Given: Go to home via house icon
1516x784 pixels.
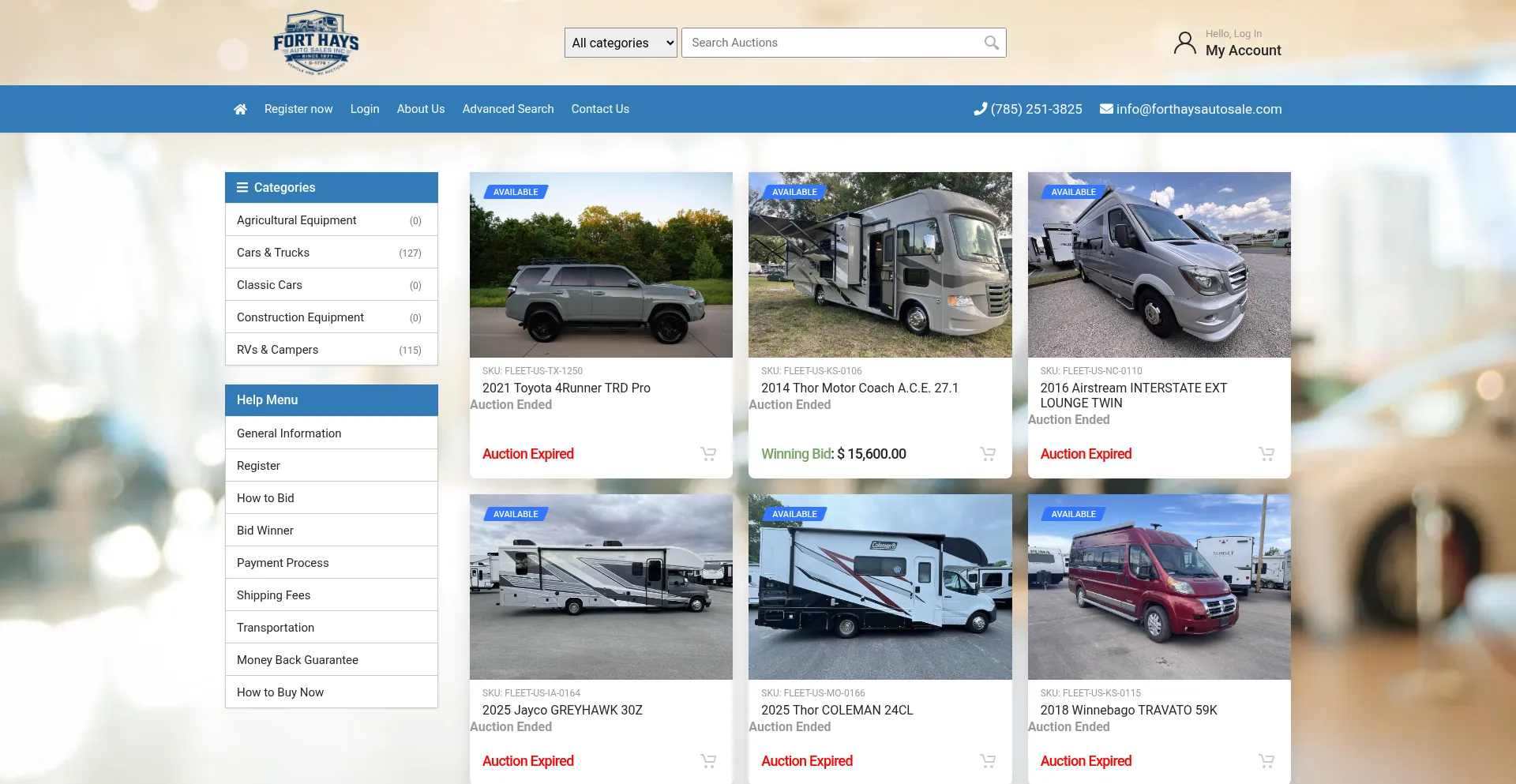Looking at the screenshot, I should [240, 109].
